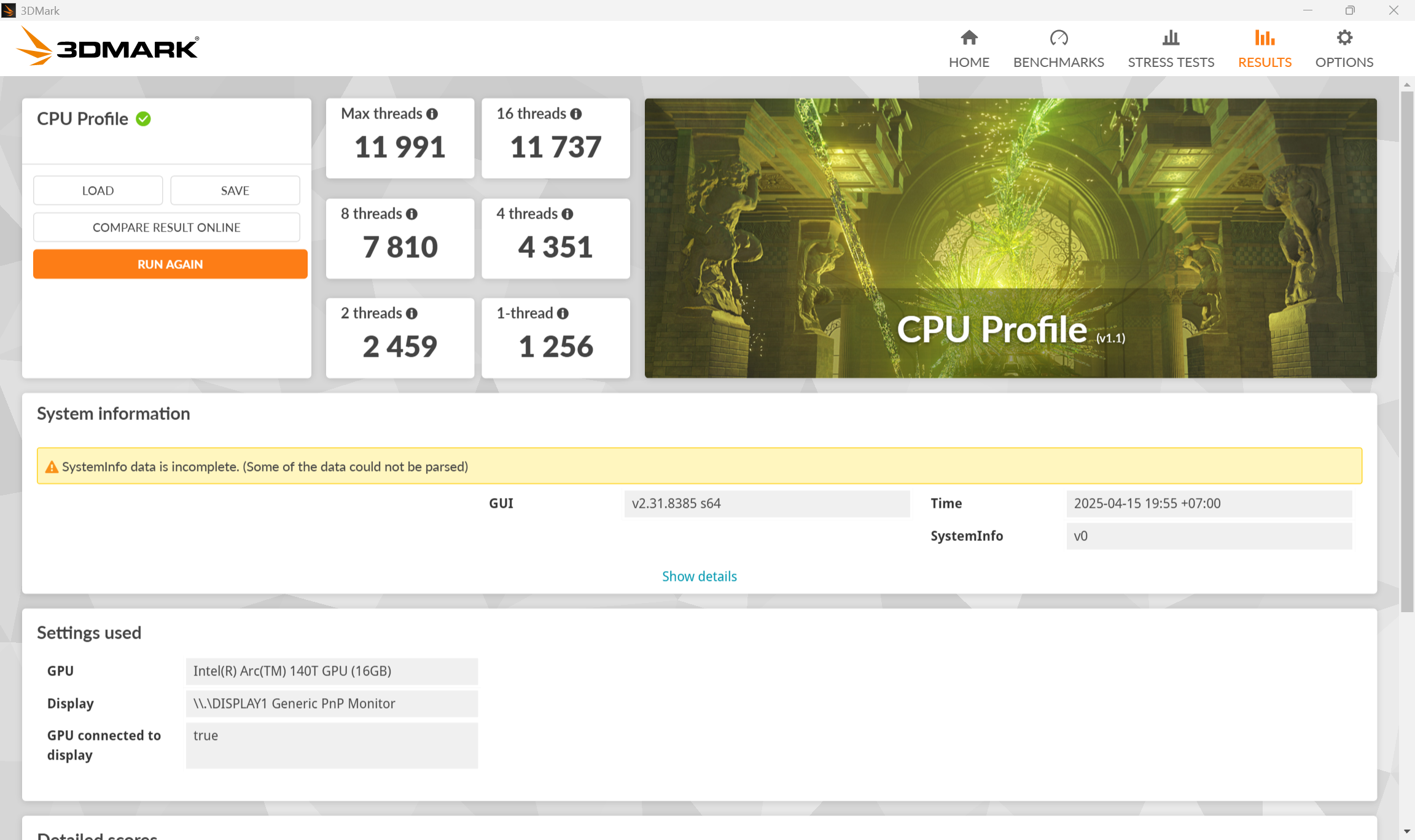Image resolution: width=1415 pixels, height=840 pixels.
Task: Open the Options tab
Action: pyautogui.click(x=1344, y=49)
